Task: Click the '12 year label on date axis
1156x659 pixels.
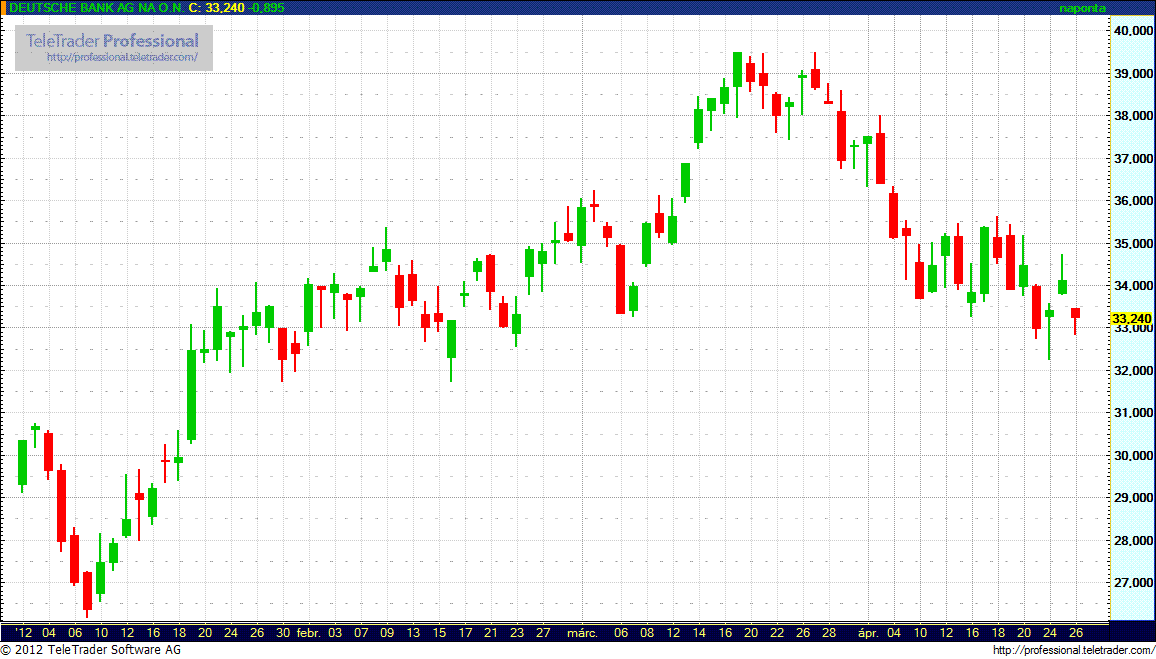Action: click(x=24, y=632)
